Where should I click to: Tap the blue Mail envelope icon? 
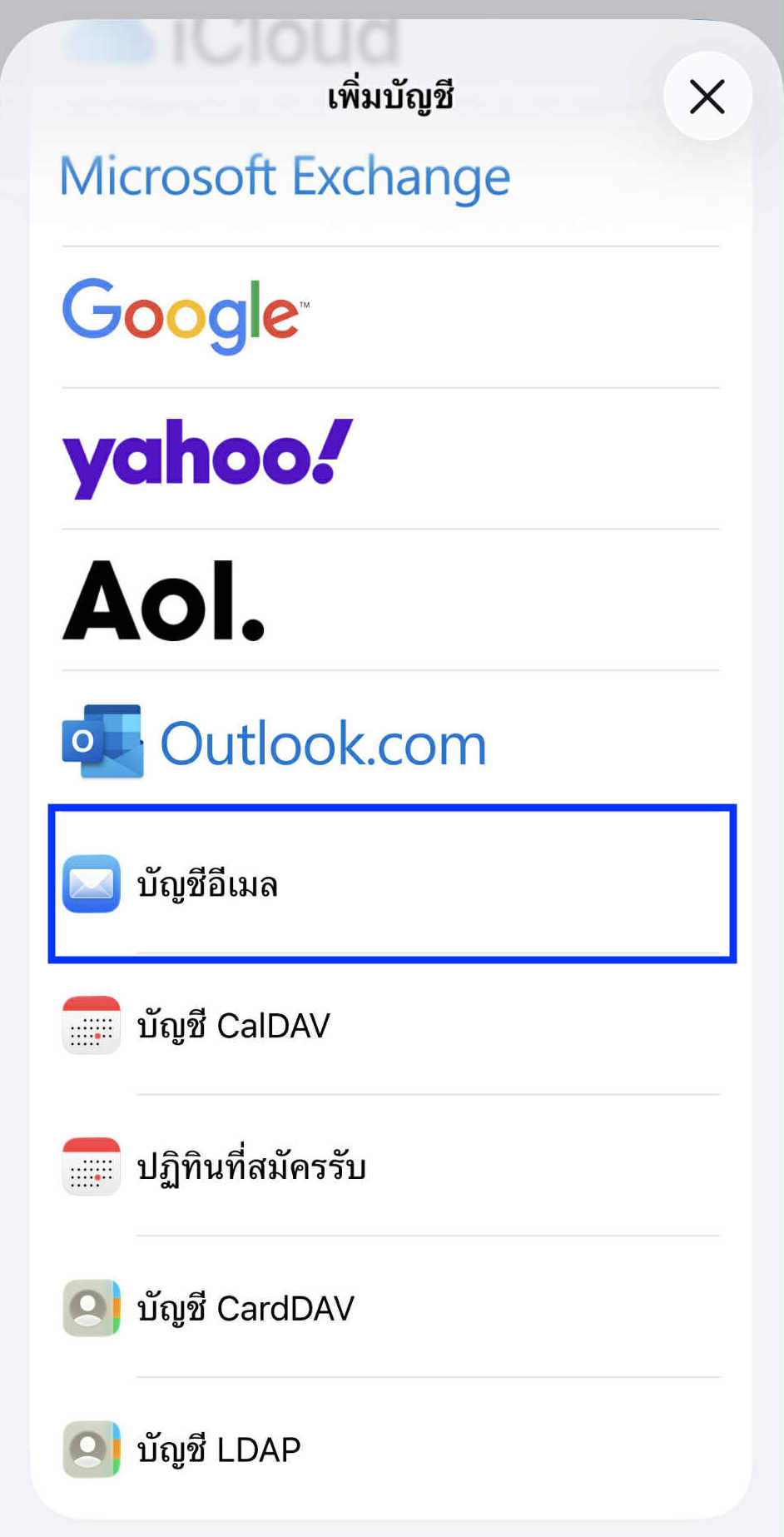[92, 883]
